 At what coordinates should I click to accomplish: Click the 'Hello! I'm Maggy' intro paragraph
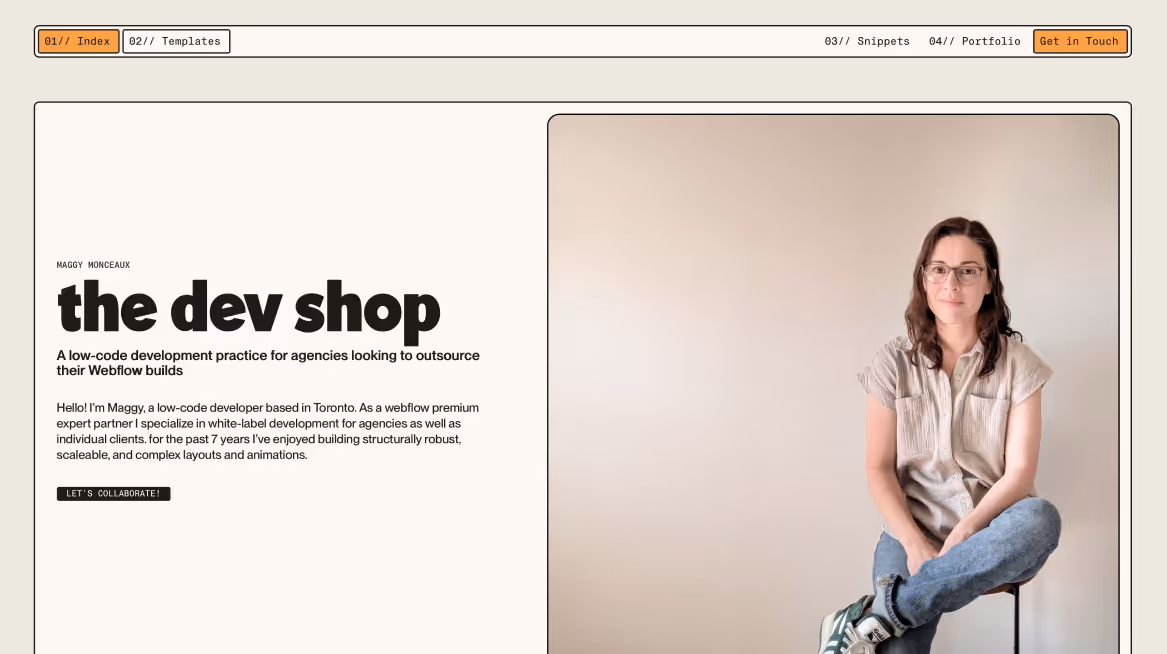[x=268, y=432]
